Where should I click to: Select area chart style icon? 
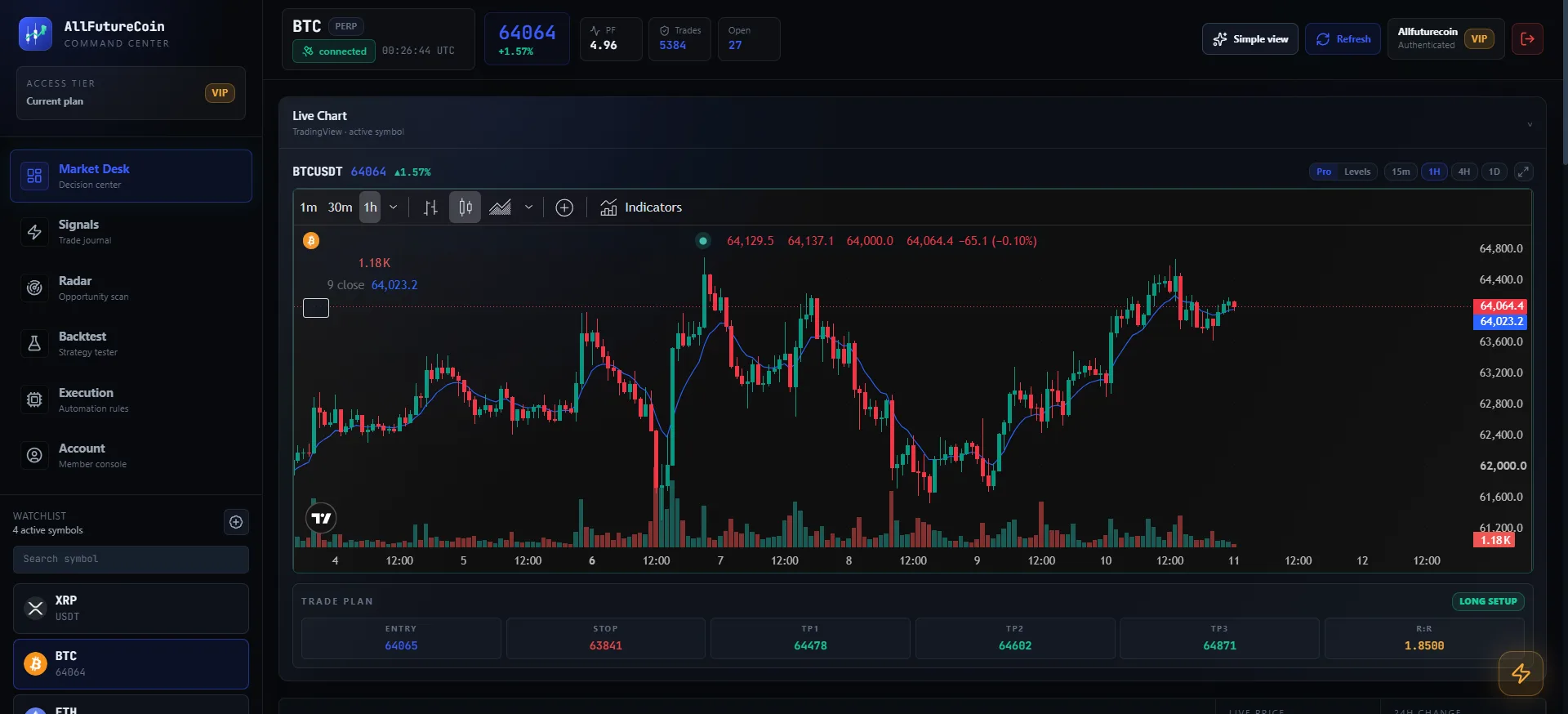coord(500,208)
